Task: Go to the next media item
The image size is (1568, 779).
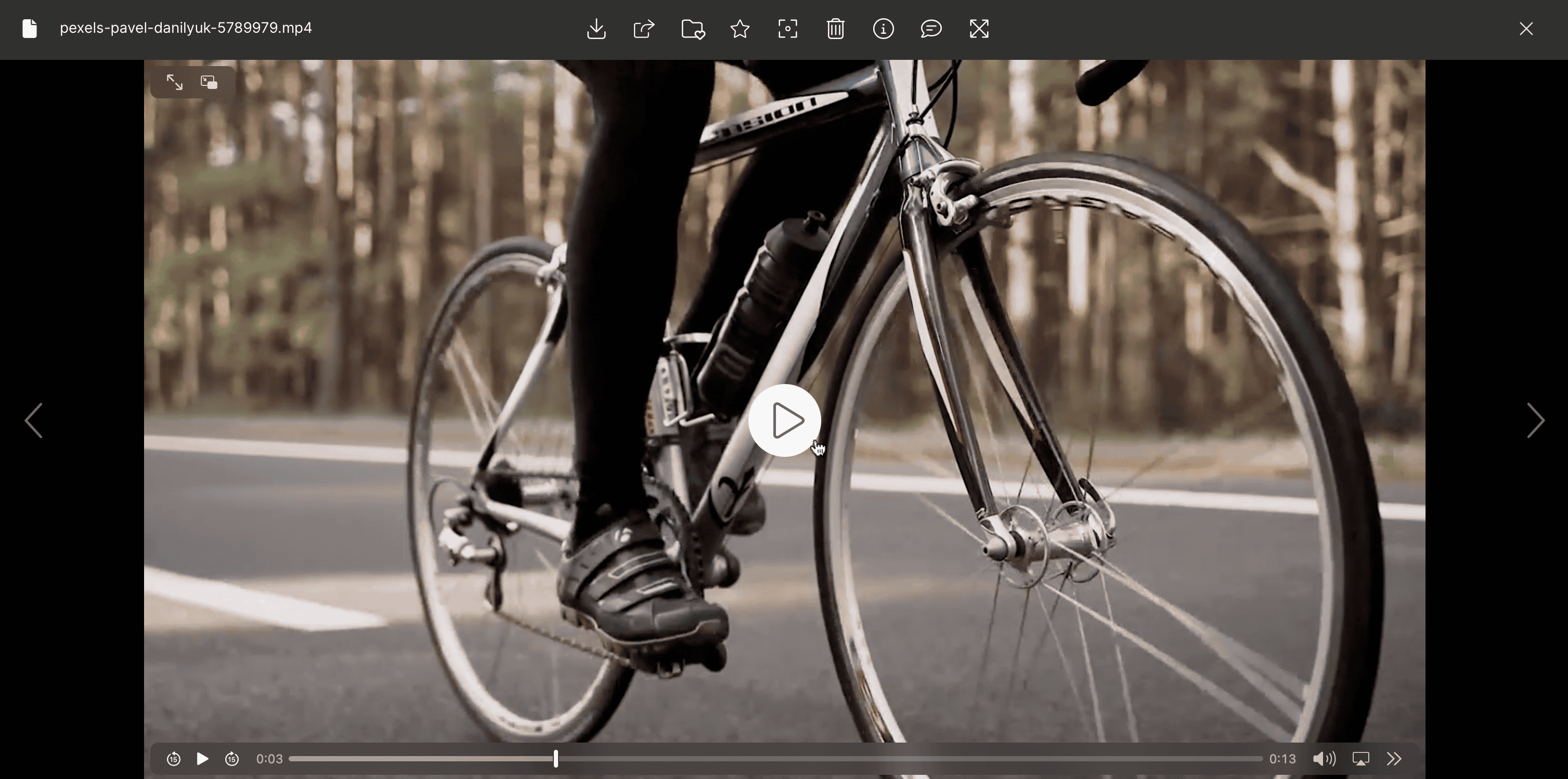Action: click(x=1536, y=420)
